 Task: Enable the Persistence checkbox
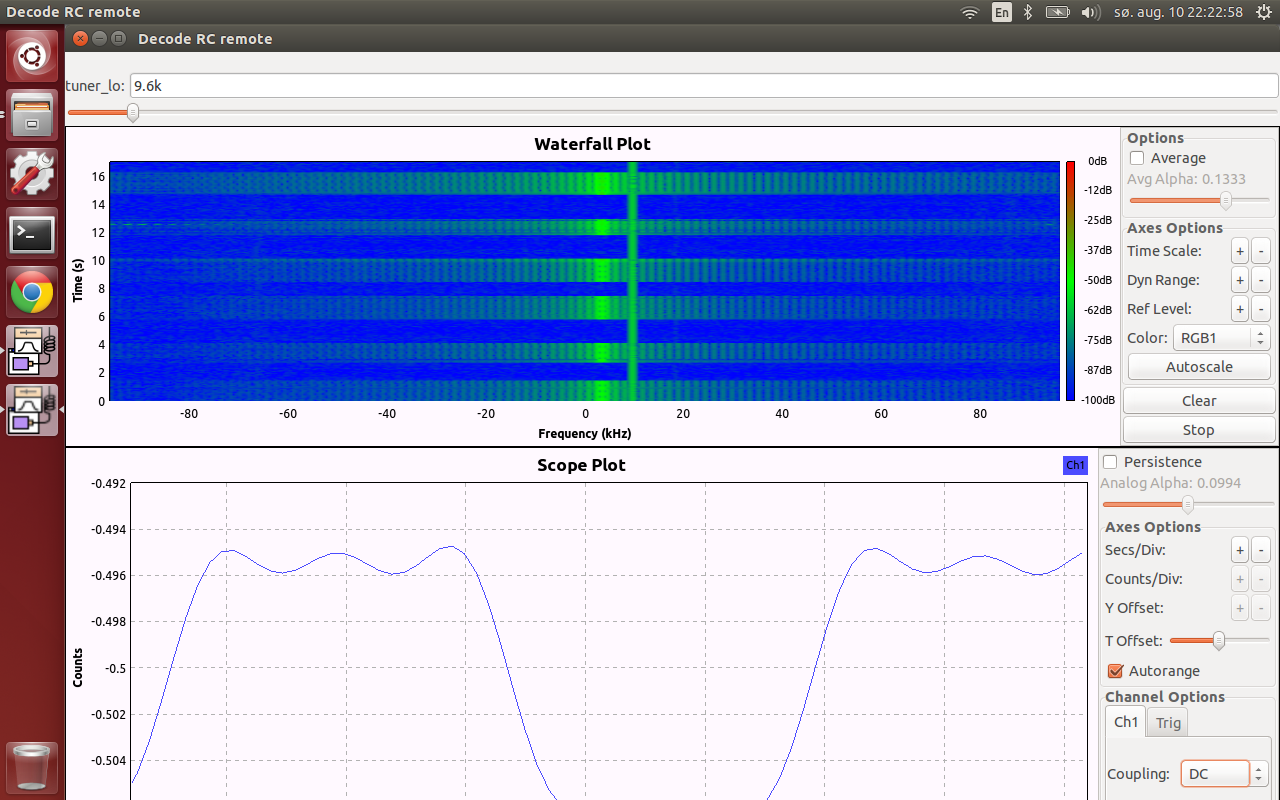click(x=1109, y=462)
